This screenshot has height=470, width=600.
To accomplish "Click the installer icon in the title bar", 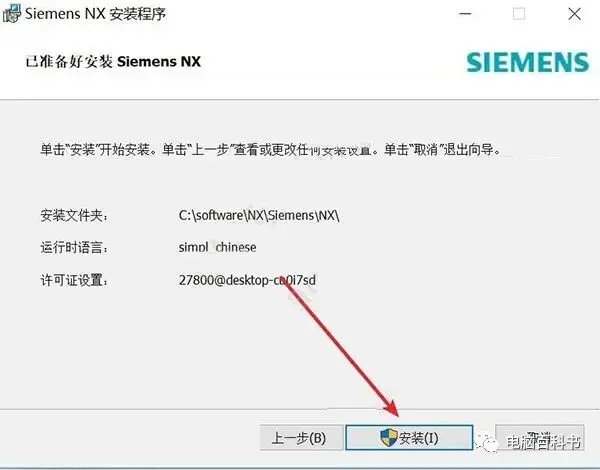I will pos(11,14).
